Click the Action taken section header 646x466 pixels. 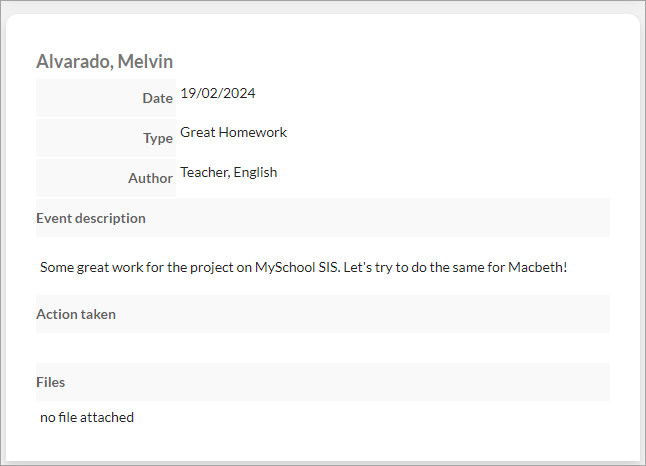pyautogui.click(x=323, y=314)
